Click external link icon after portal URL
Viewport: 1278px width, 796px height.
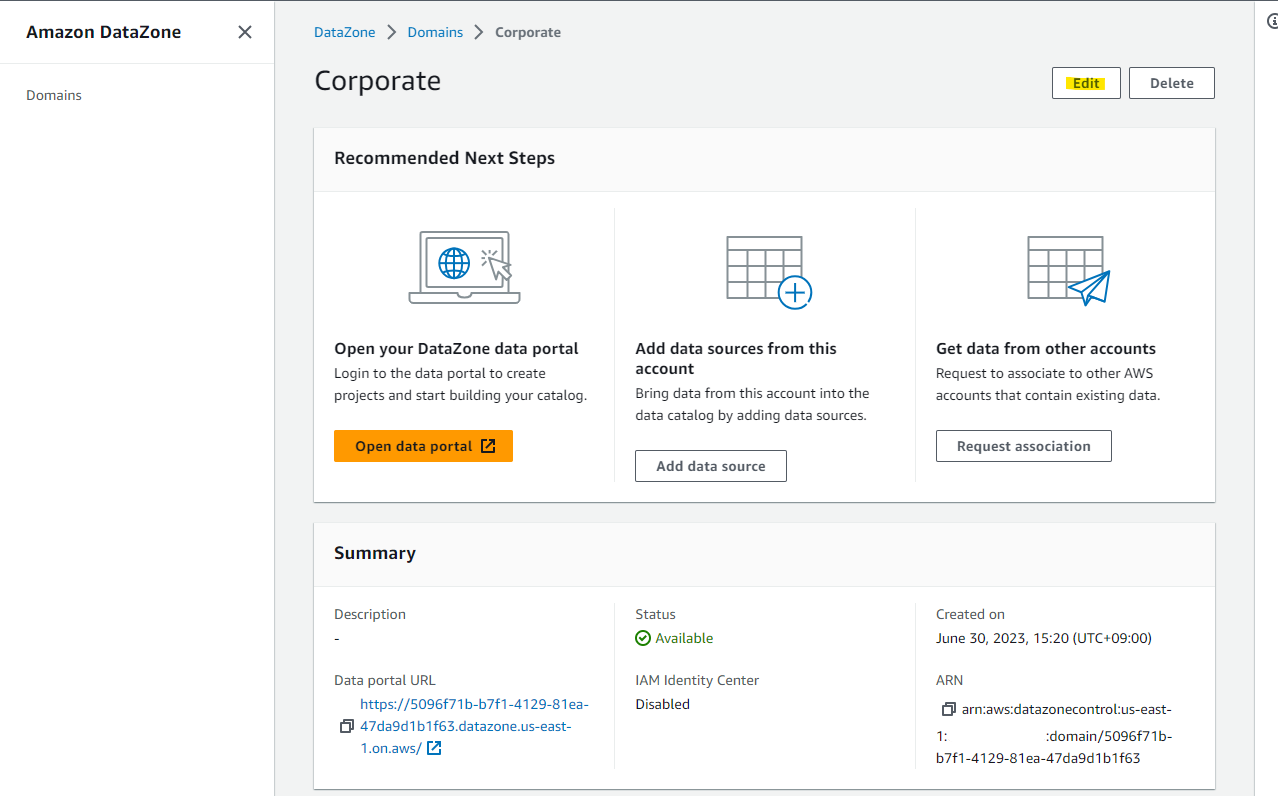434,748
